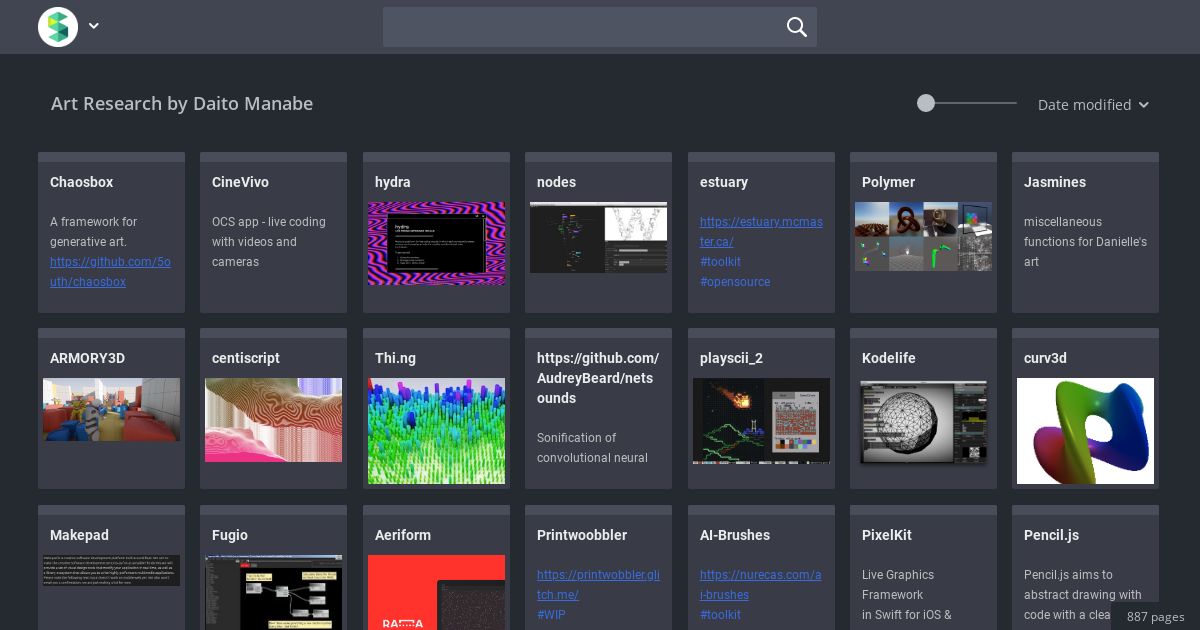Click the #WIP tag in Printwoobbler card

[x=551, y=615]
